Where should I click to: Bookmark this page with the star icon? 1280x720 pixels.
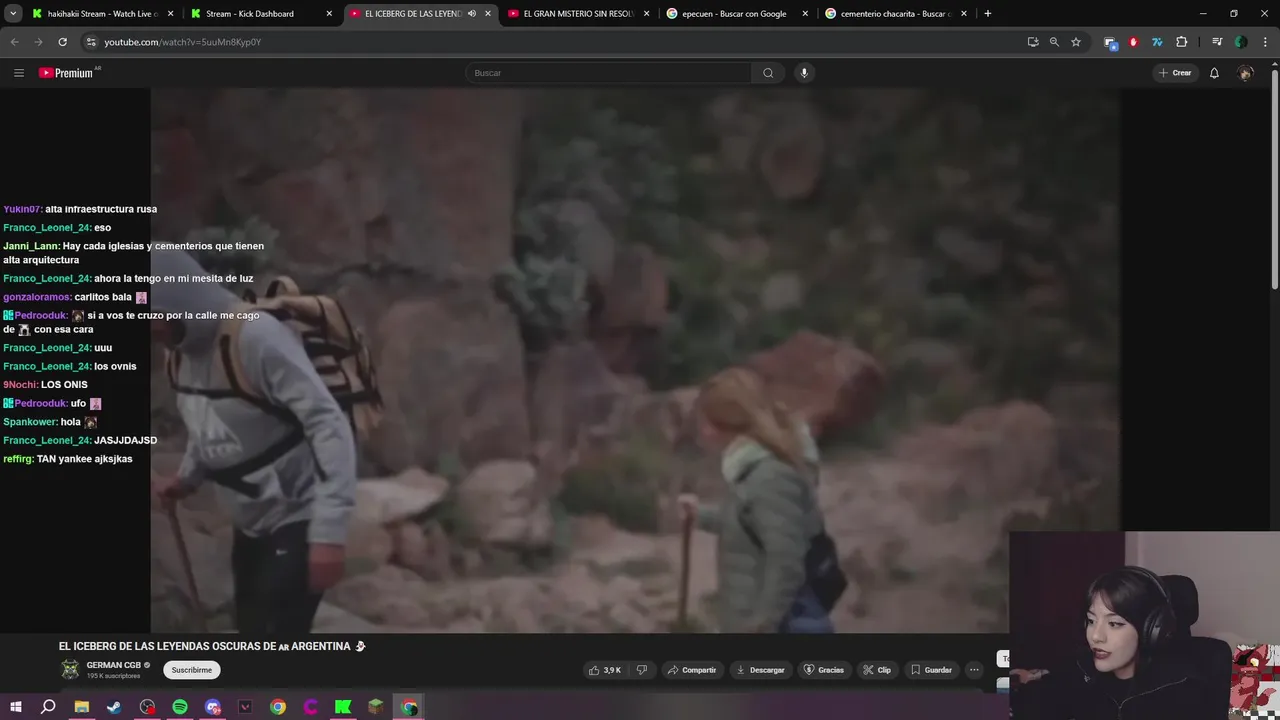(x=1076, y=42)
